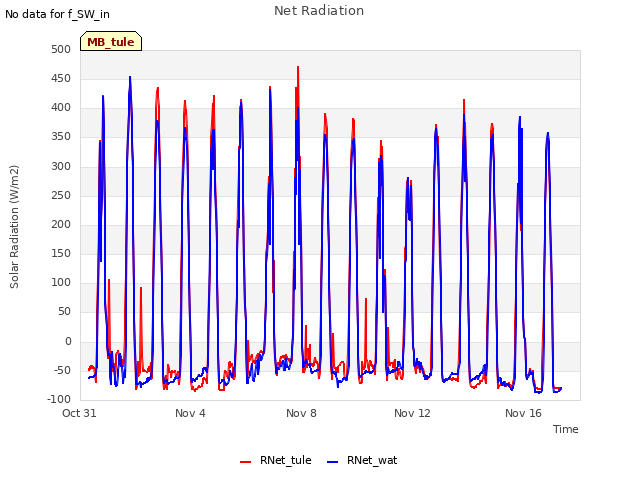The height and width of the screenshot is (480, 640).
Task: Click the 200 y-axis tick label
Action: (x=61, y=224)
